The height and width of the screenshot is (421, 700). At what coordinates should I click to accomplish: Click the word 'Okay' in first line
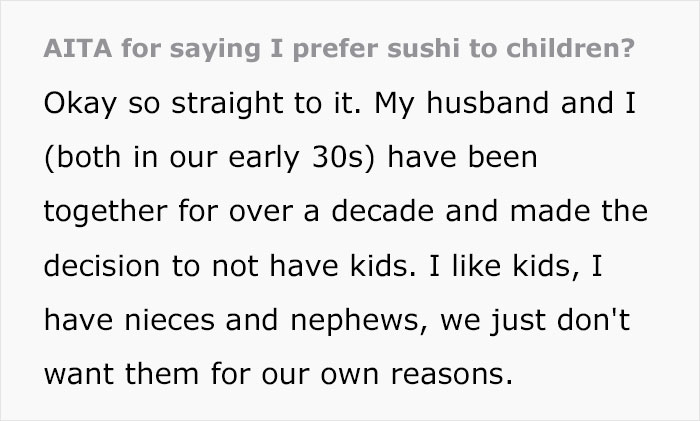(80, 104)
